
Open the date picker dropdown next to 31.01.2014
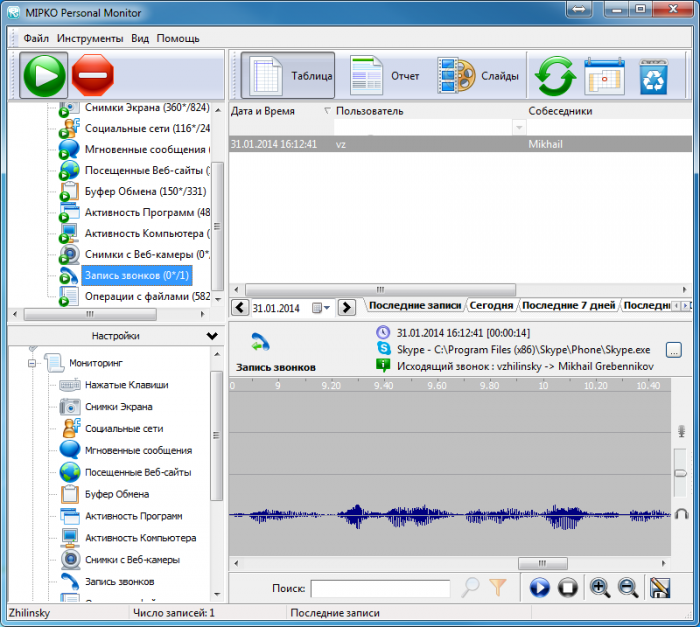[x=321, y=308]
